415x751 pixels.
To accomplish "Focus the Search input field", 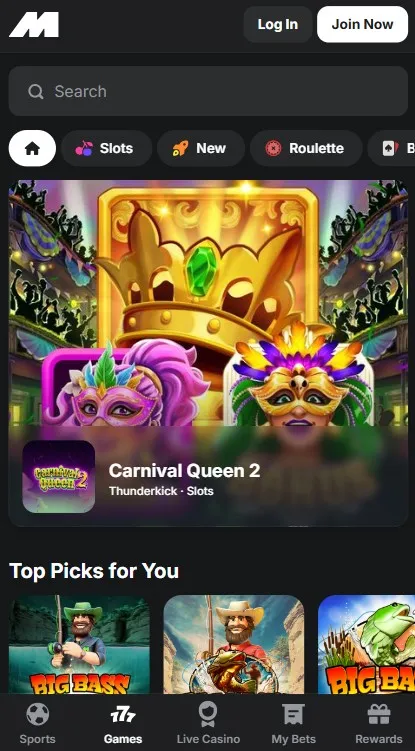I will tap(208, 91).
